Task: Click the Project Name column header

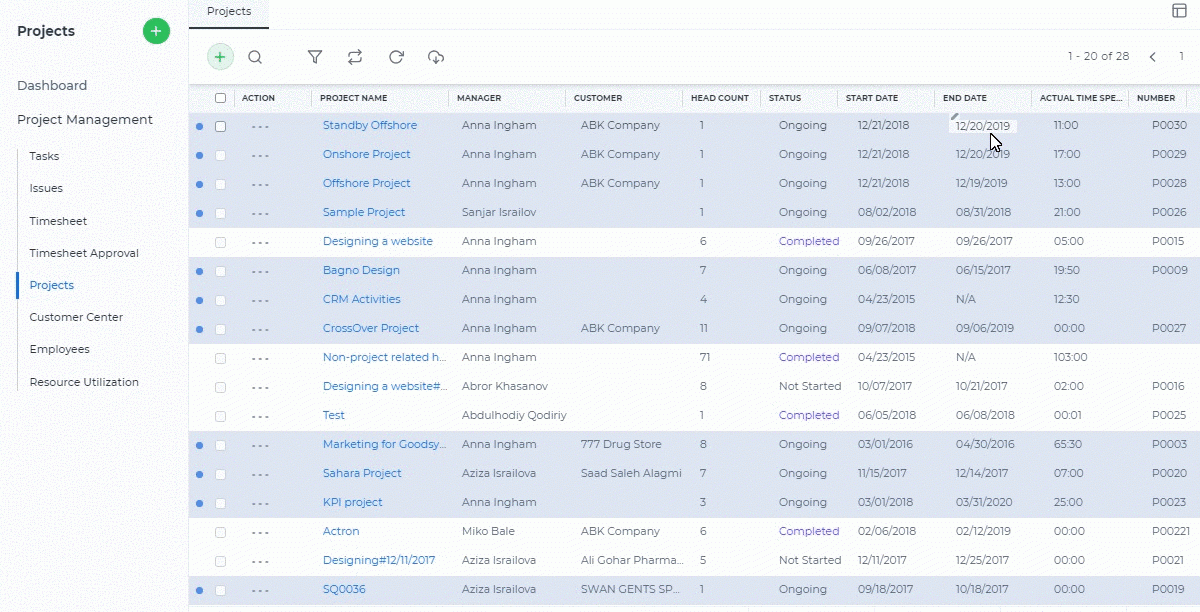Action: point(353,98)
